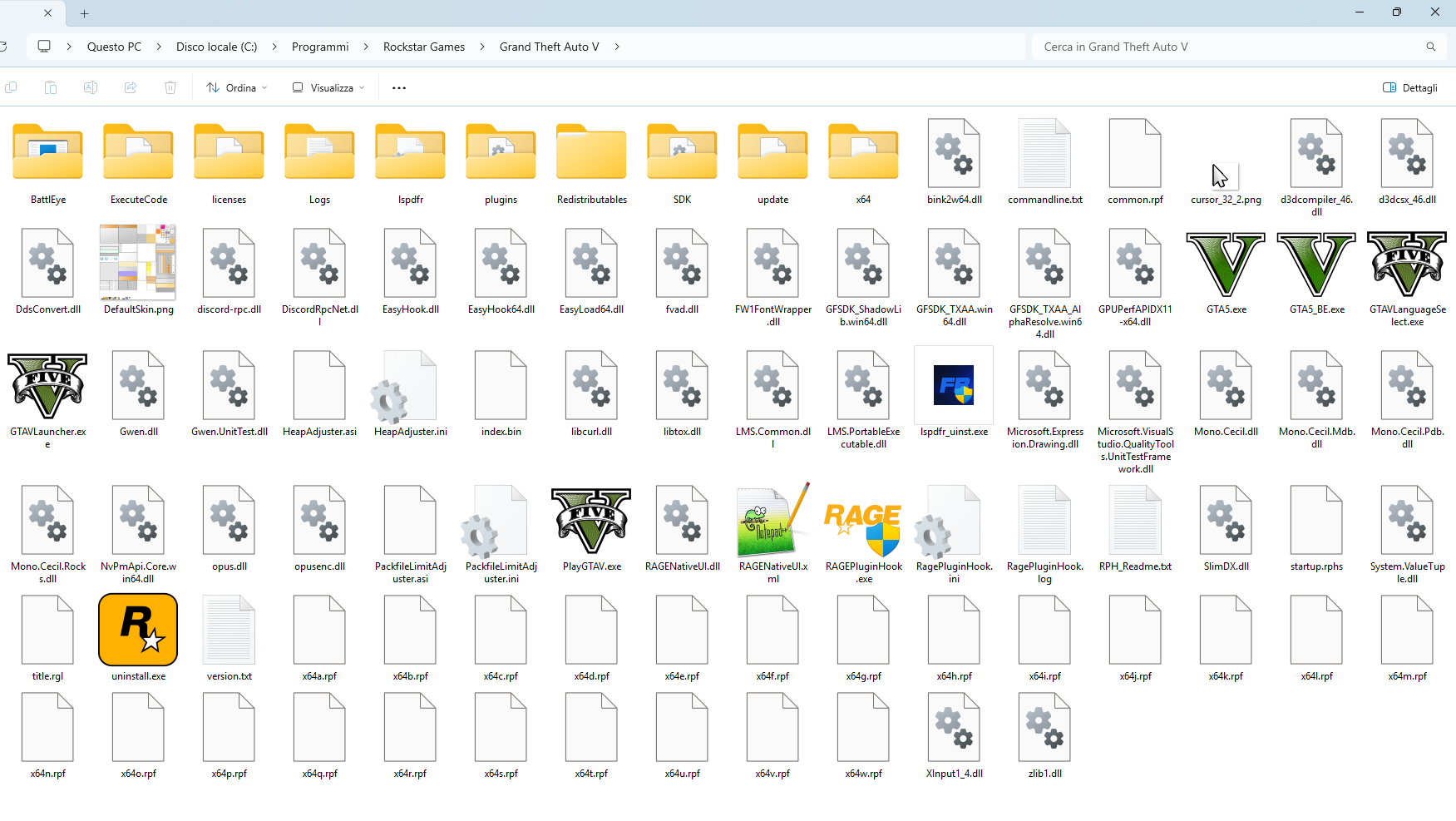Image resolution: width=1456 pixels, height=821 pixels.
Task: Navigate to Disco locale (C:) in breadcrumb
Action: 216,47
